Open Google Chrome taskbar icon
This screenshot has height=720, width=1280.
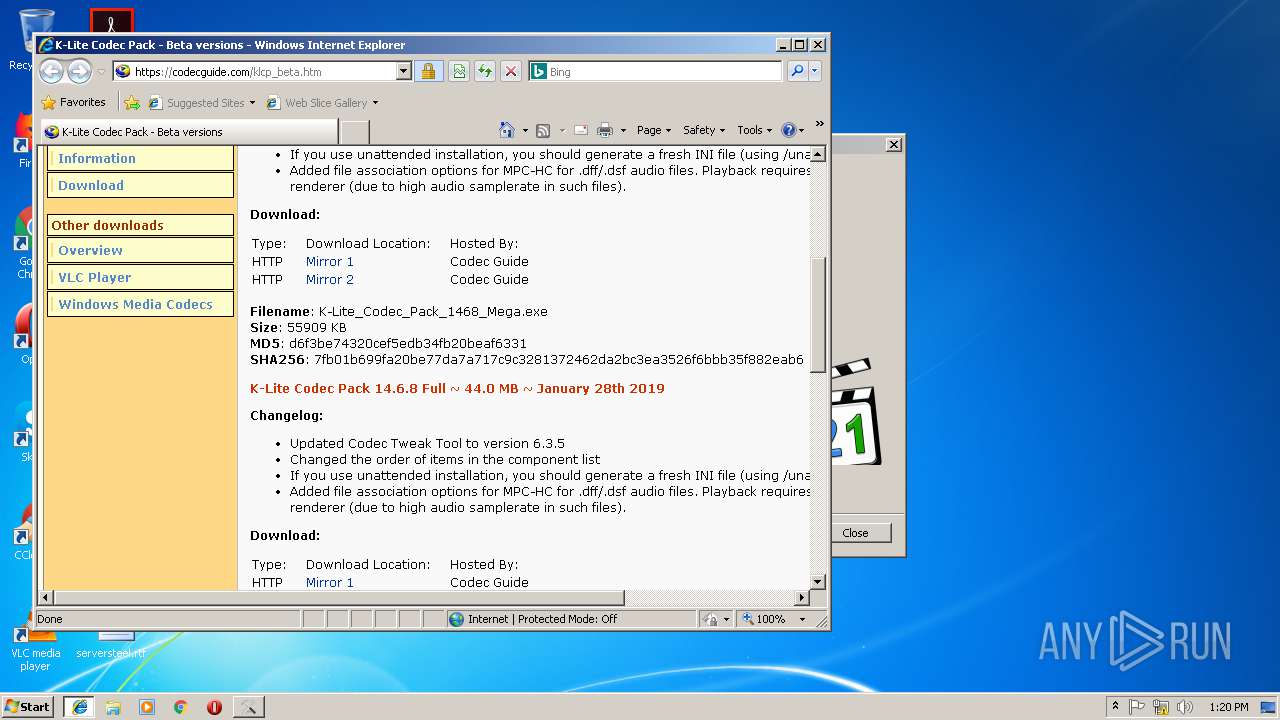coord(180,706)
